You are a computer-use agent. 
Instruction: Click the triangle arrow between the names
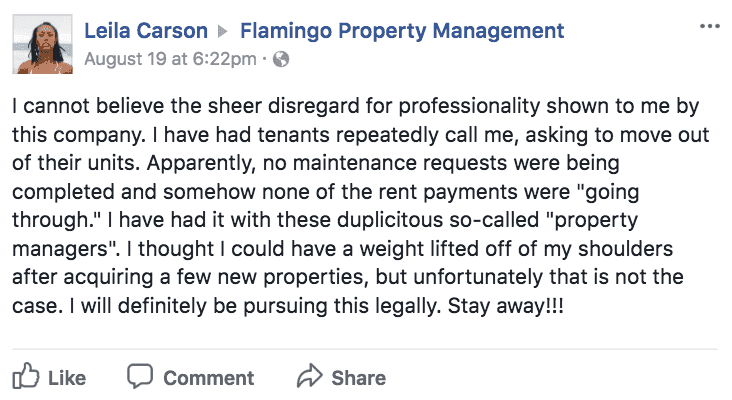coord(223,31)
